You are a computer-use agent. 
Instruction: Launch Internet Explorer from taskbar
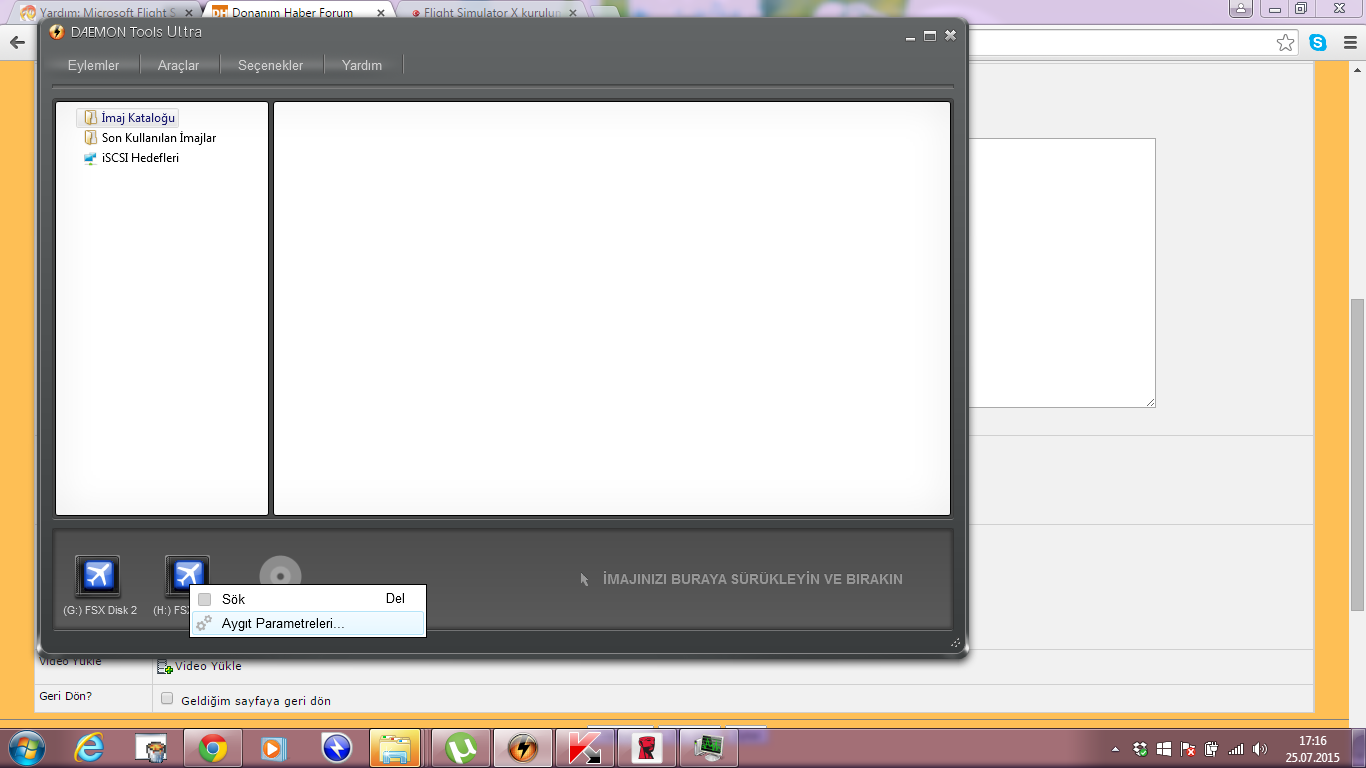pyautogui.click(x=90, y=748)
